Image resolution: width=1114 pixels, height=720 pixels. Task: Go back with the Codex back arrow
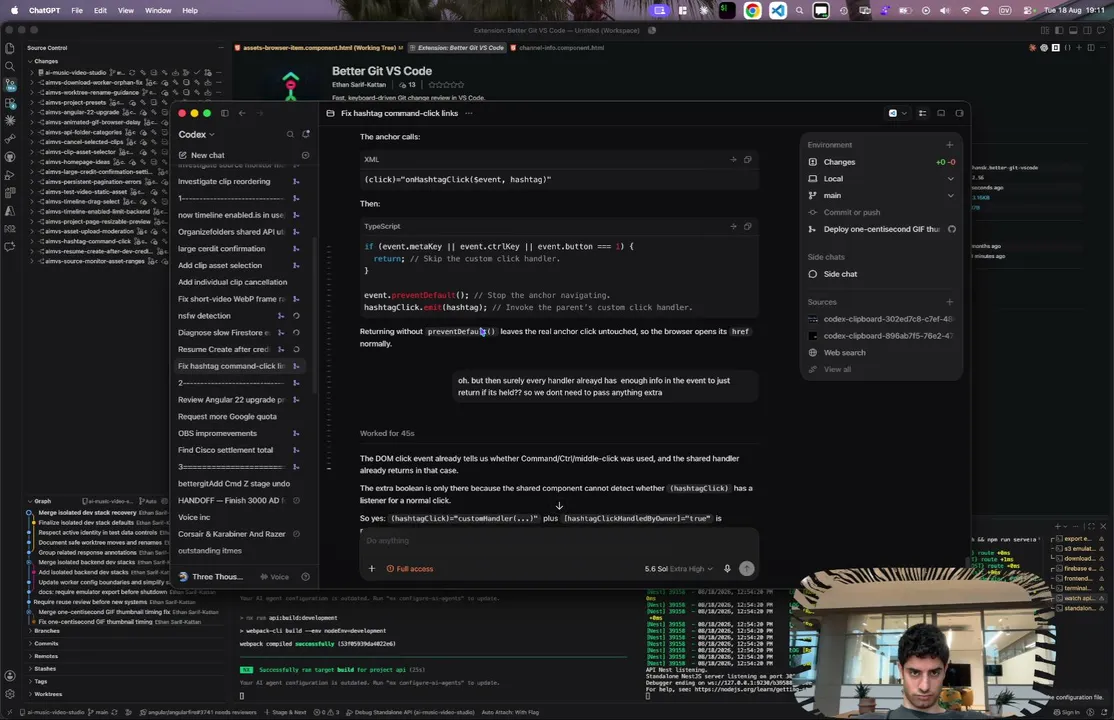pyautogui.click(x=242, y=113)
